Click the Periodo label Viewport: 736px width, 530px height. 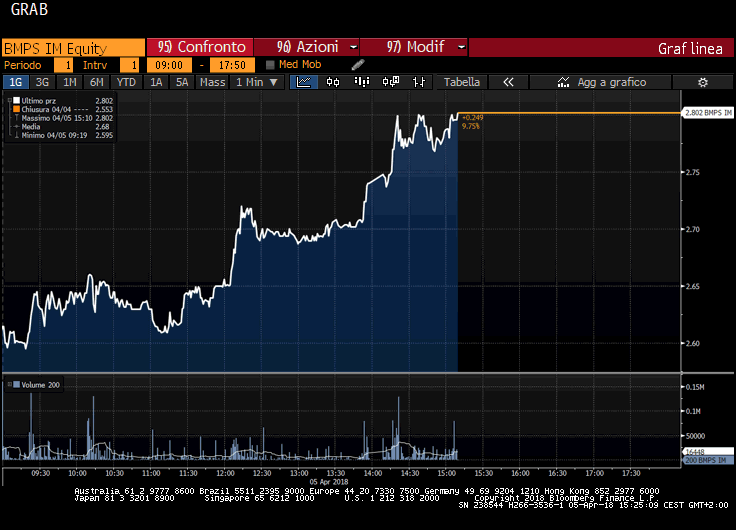pyautogui.click(x=23, y=65)
